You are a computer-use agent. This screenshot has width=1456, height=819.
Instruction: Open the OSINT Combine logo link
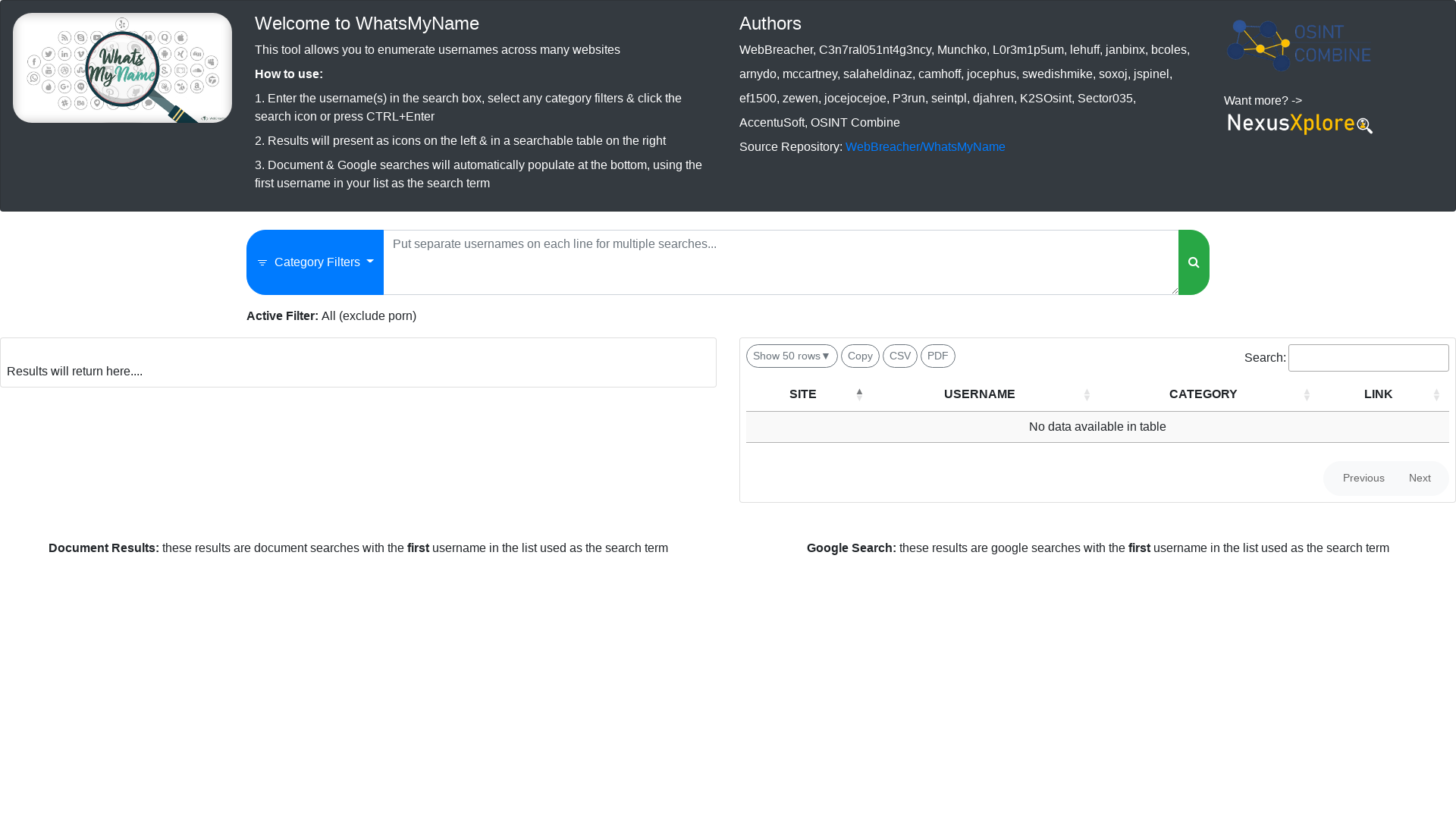(x=1299, y=45)
